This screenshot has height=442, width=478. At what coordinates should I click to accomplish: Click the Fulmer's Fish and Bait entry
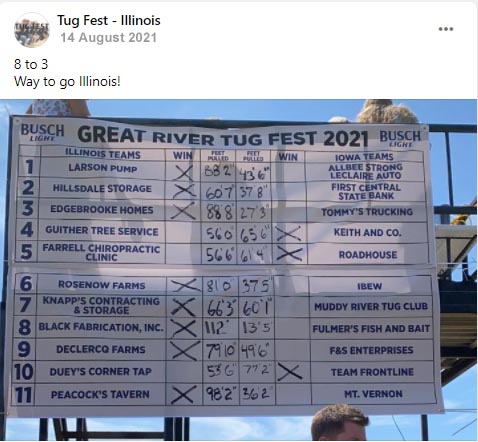pos(371,329)
